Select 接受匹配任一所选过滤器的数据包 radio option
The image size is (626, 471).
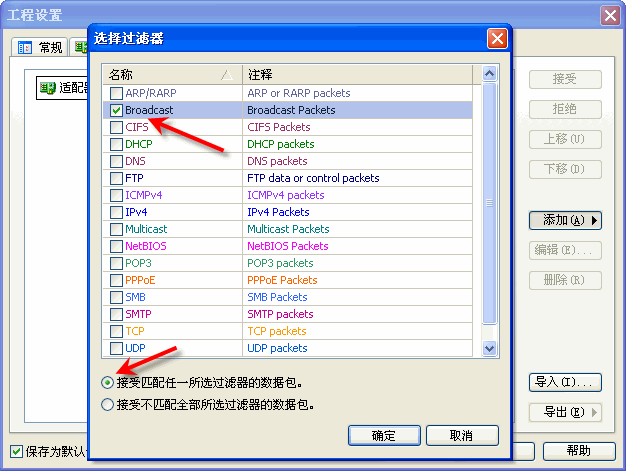click(107, 383)
